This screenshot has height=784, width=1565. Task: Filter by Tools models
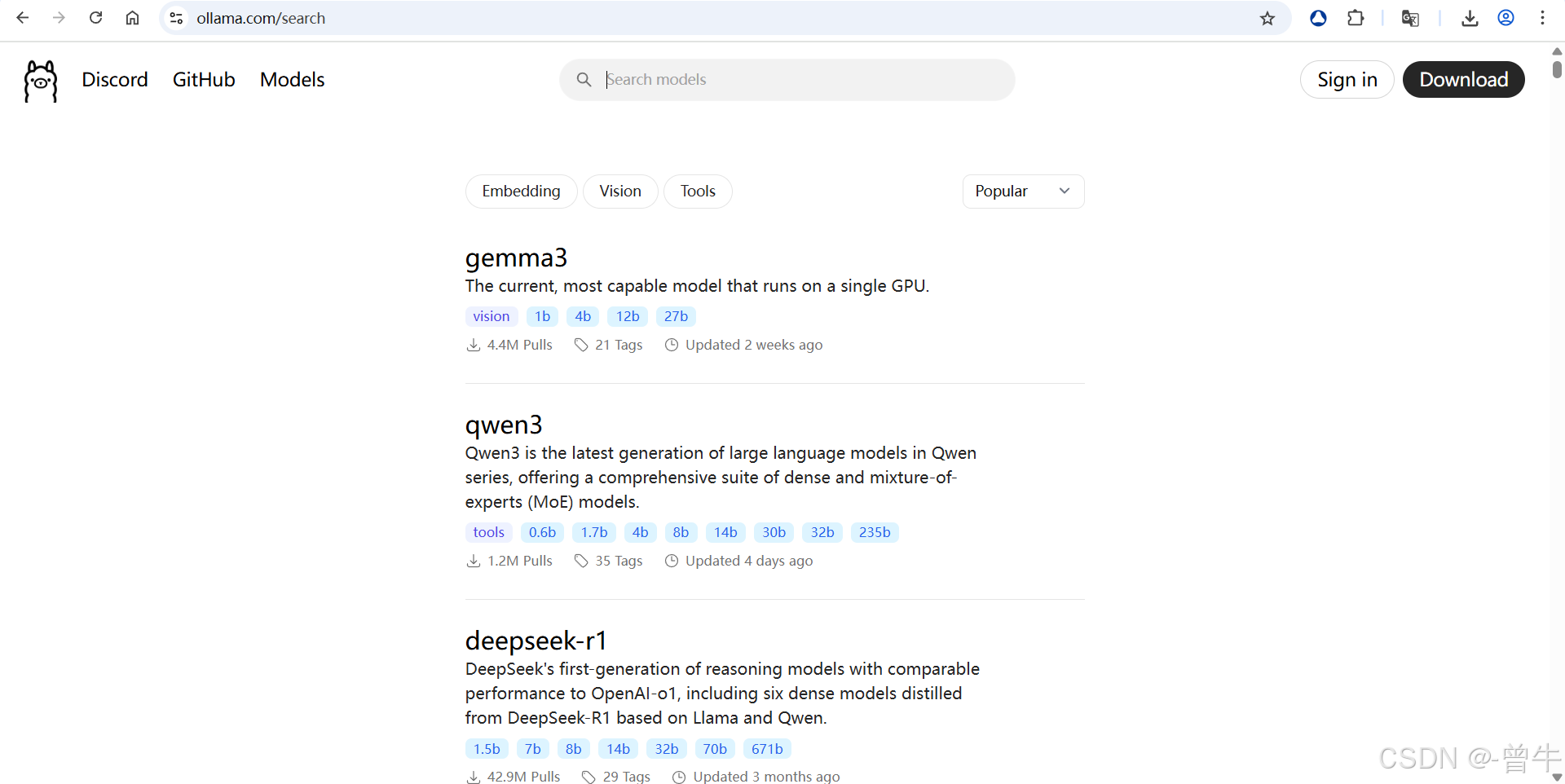(698, 192)
